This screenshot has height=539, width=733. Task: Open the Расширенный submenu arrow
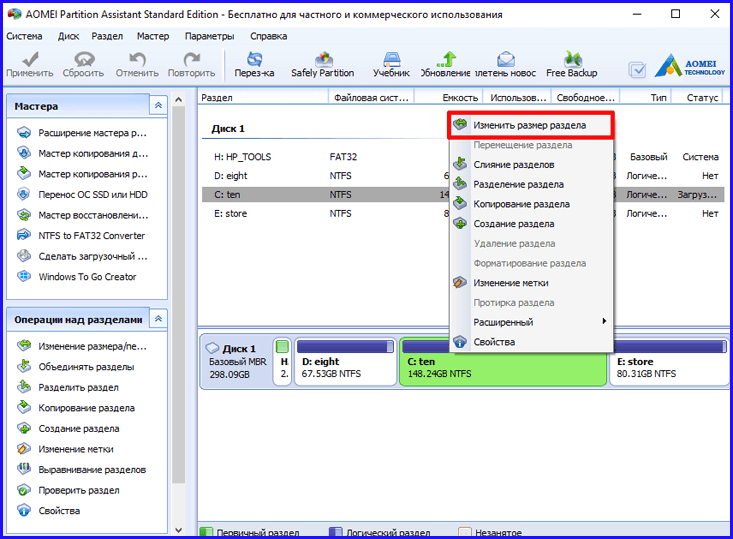[x=604, y=321]
